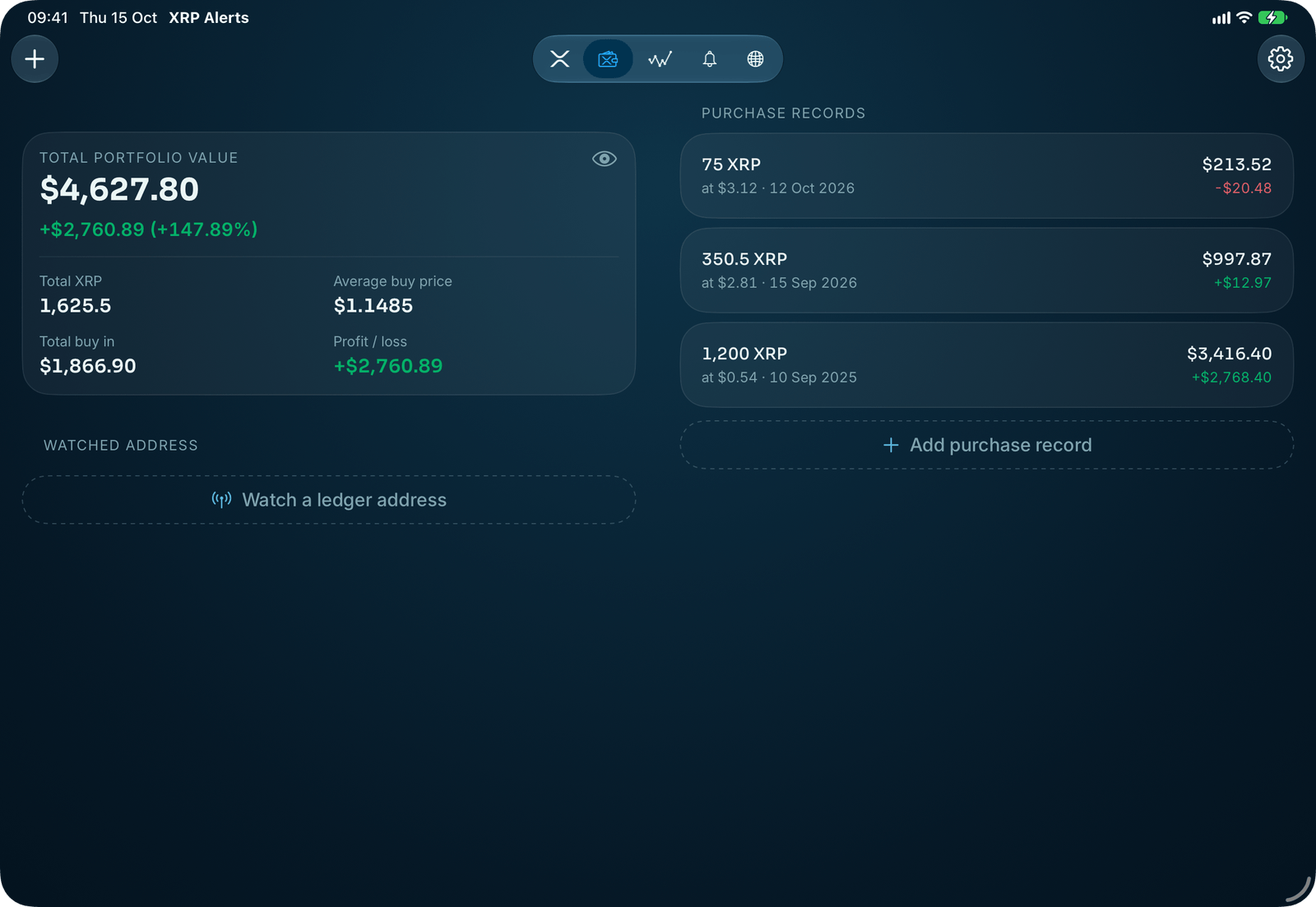
Task: Click the +$2,760.89 (+147.89%) gain text
Action: pos(149,229)
